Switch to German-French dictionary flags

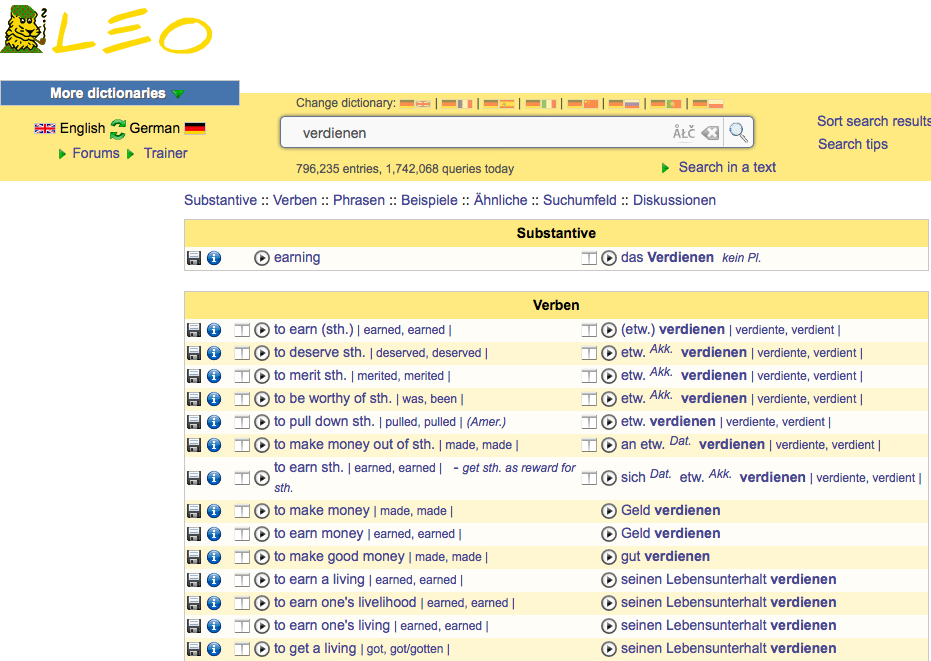point(457,101)
